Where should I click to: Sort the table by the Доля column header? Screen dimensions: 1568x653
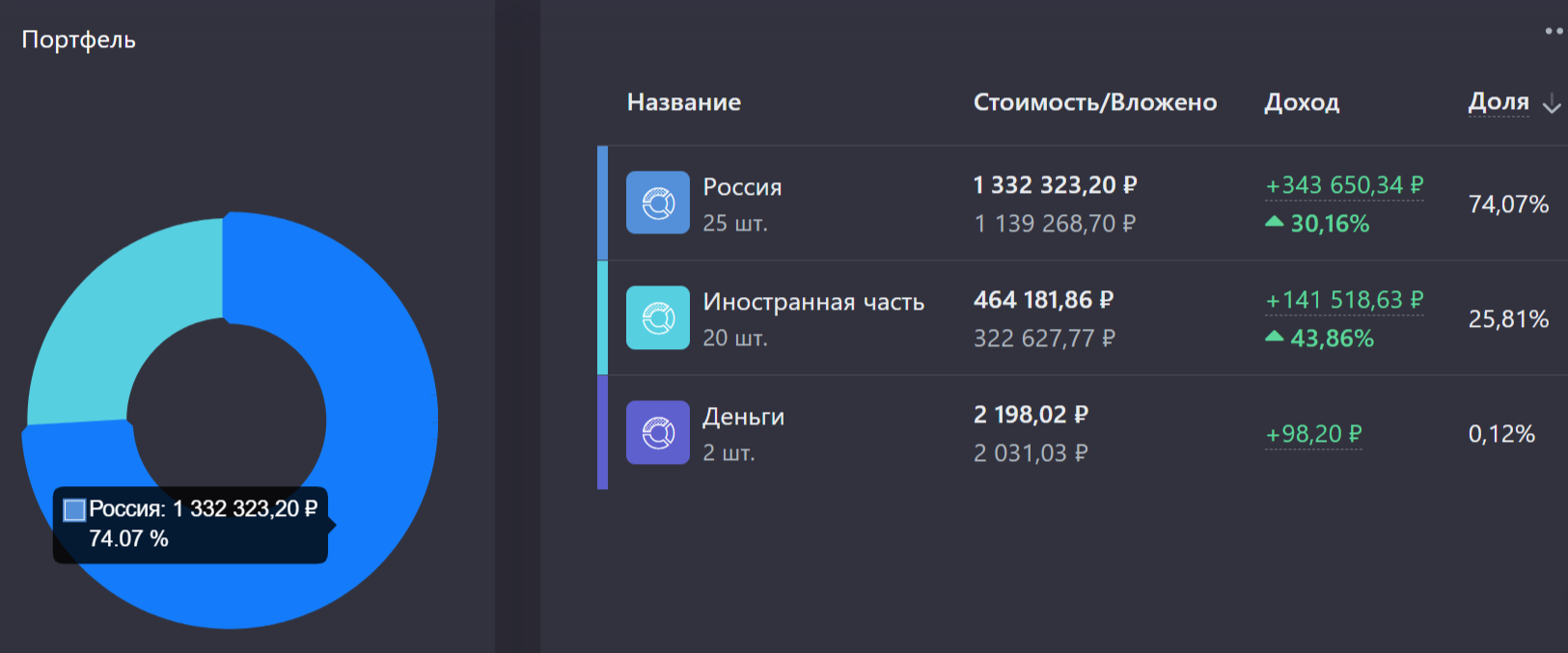point(1499,101)
